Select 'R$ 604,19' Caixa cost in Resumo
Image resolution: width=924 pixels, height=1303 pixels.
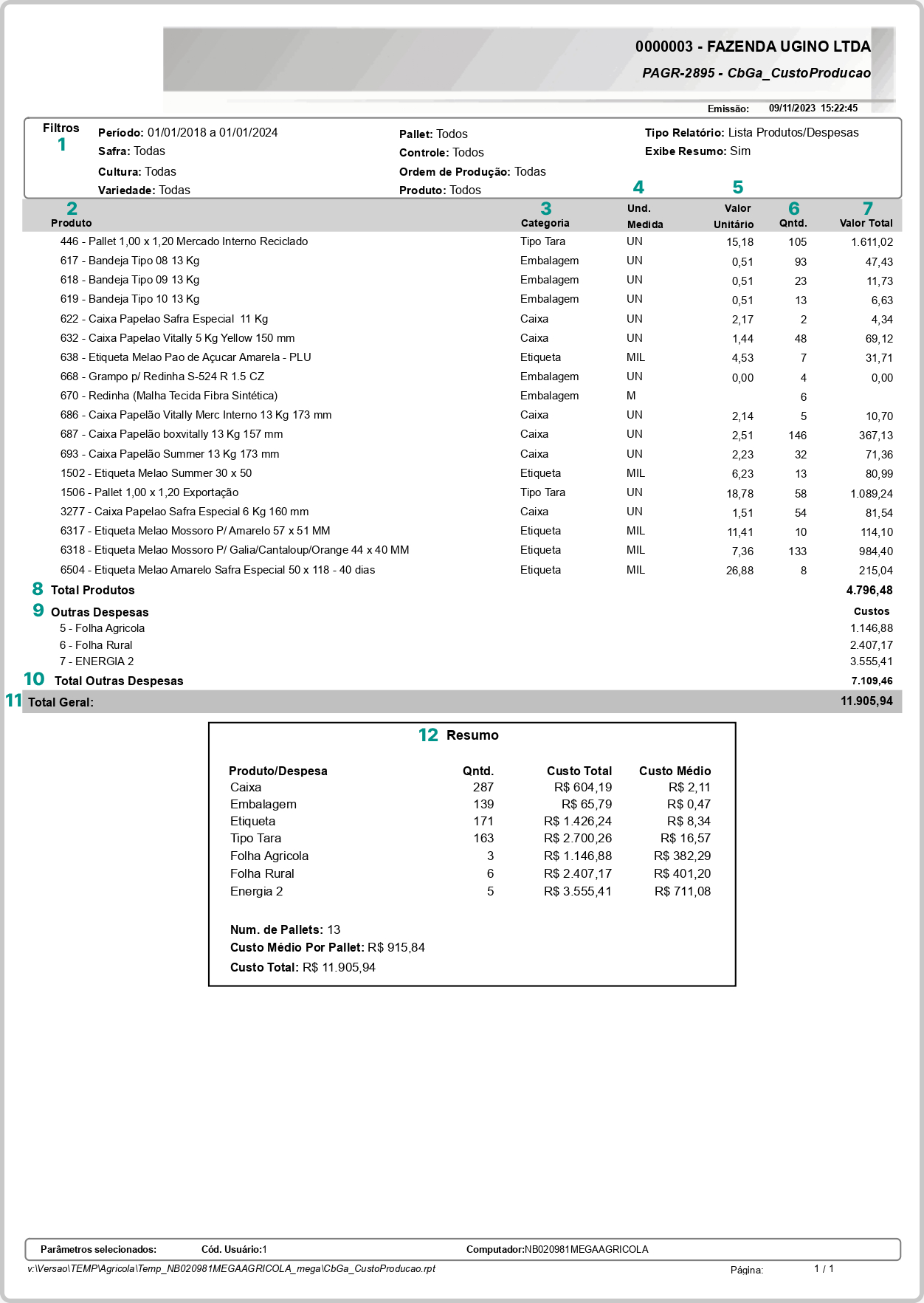click(583, 788)
